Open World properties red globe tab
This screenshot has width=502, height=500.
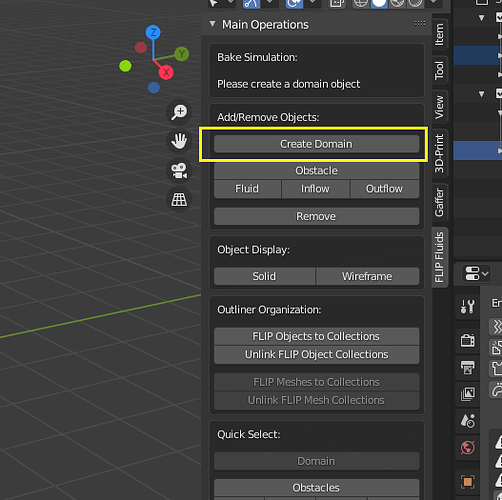click(x=467, y=447)
